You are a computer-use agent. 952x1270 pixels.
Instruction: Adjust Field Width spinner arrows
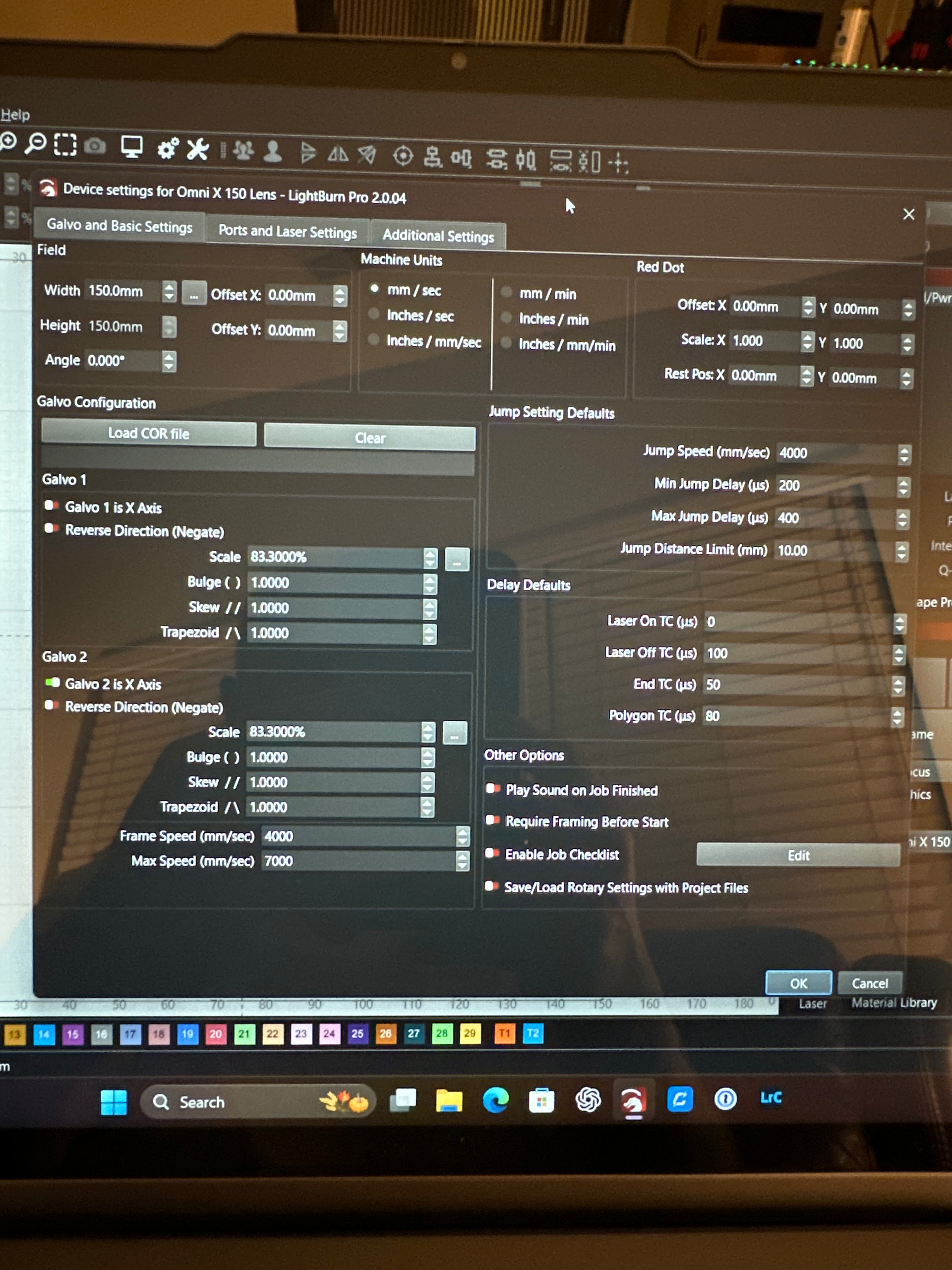(x=169, y=287)
